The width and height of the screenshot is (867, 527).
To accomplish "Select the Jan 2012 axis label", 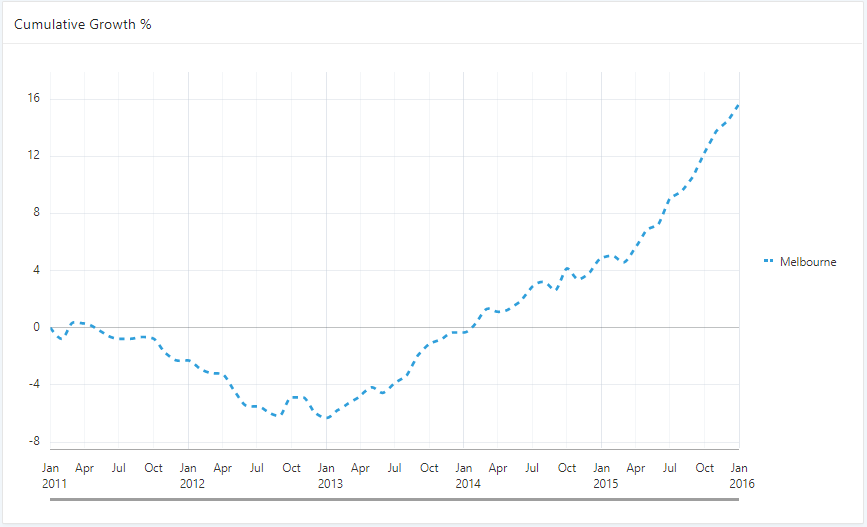I will point(192,475).
